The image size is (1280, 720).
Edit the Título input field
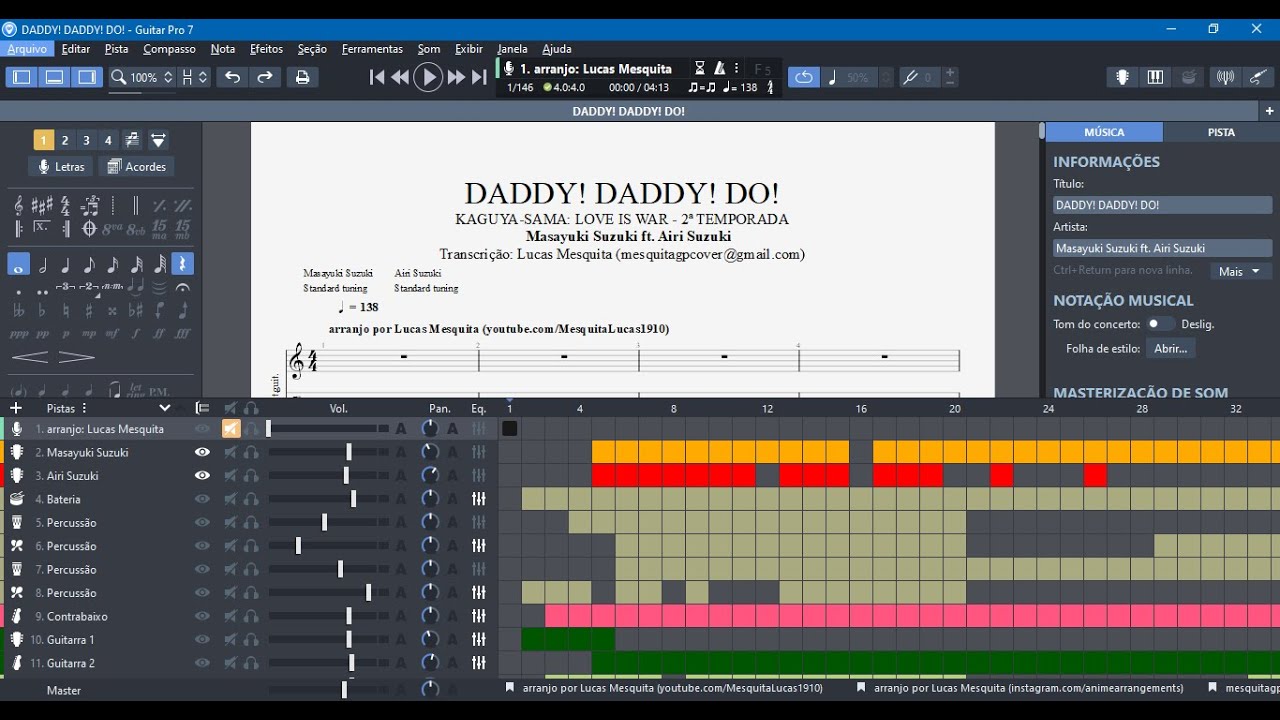tap(1163, 205)
